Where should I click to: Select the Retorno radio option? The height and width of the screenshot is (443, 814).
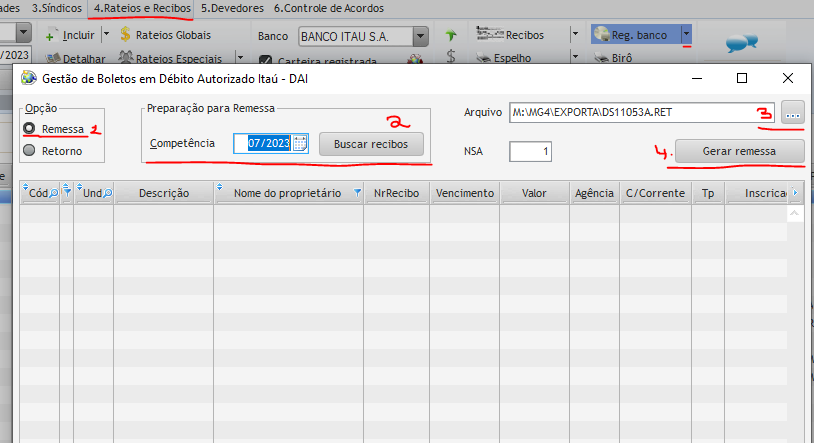pyautogui.click(x=30, y=151)
